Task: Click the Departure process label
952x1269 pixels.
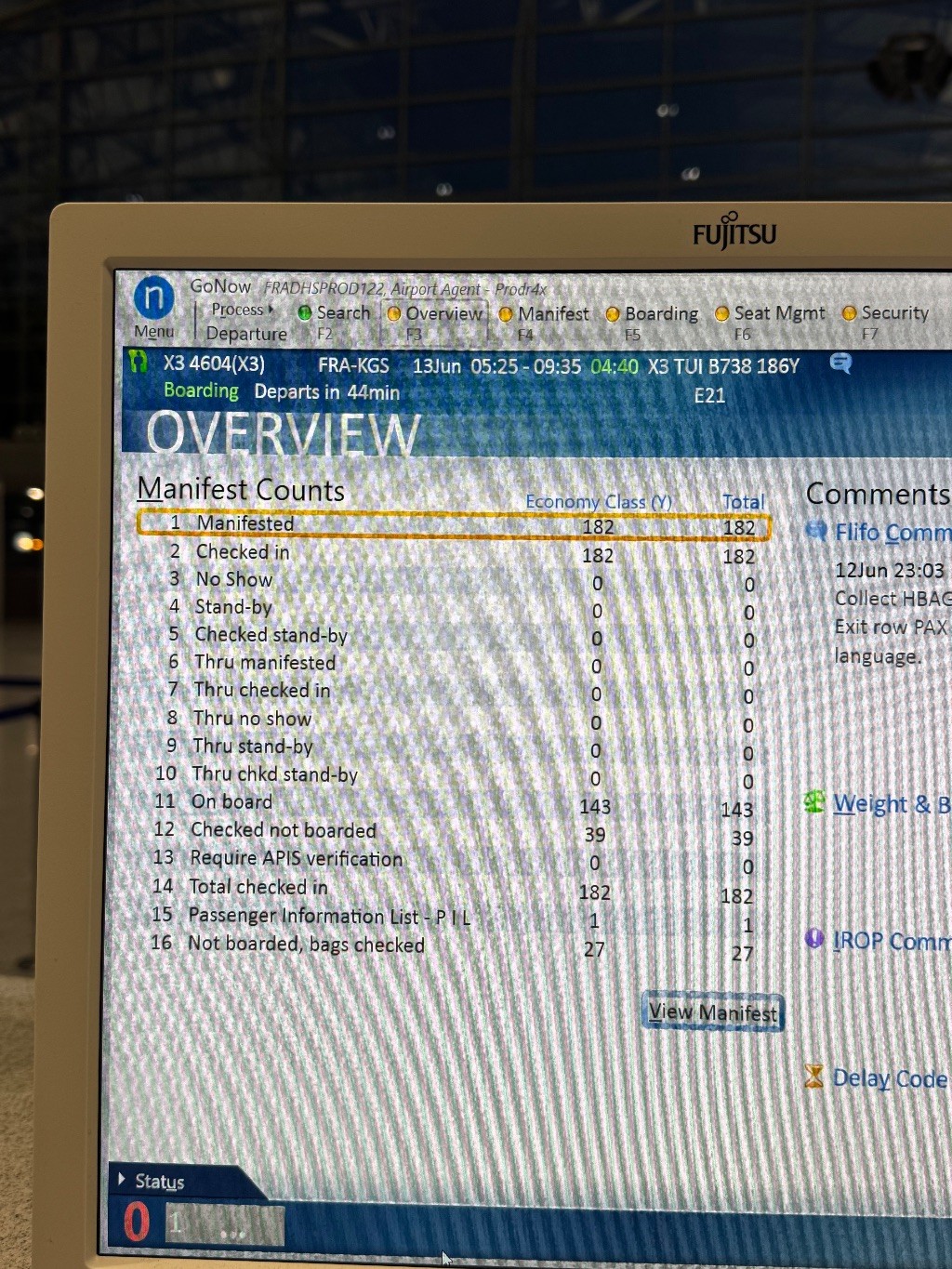Action: pyautogui.click(x=246, y=334)
